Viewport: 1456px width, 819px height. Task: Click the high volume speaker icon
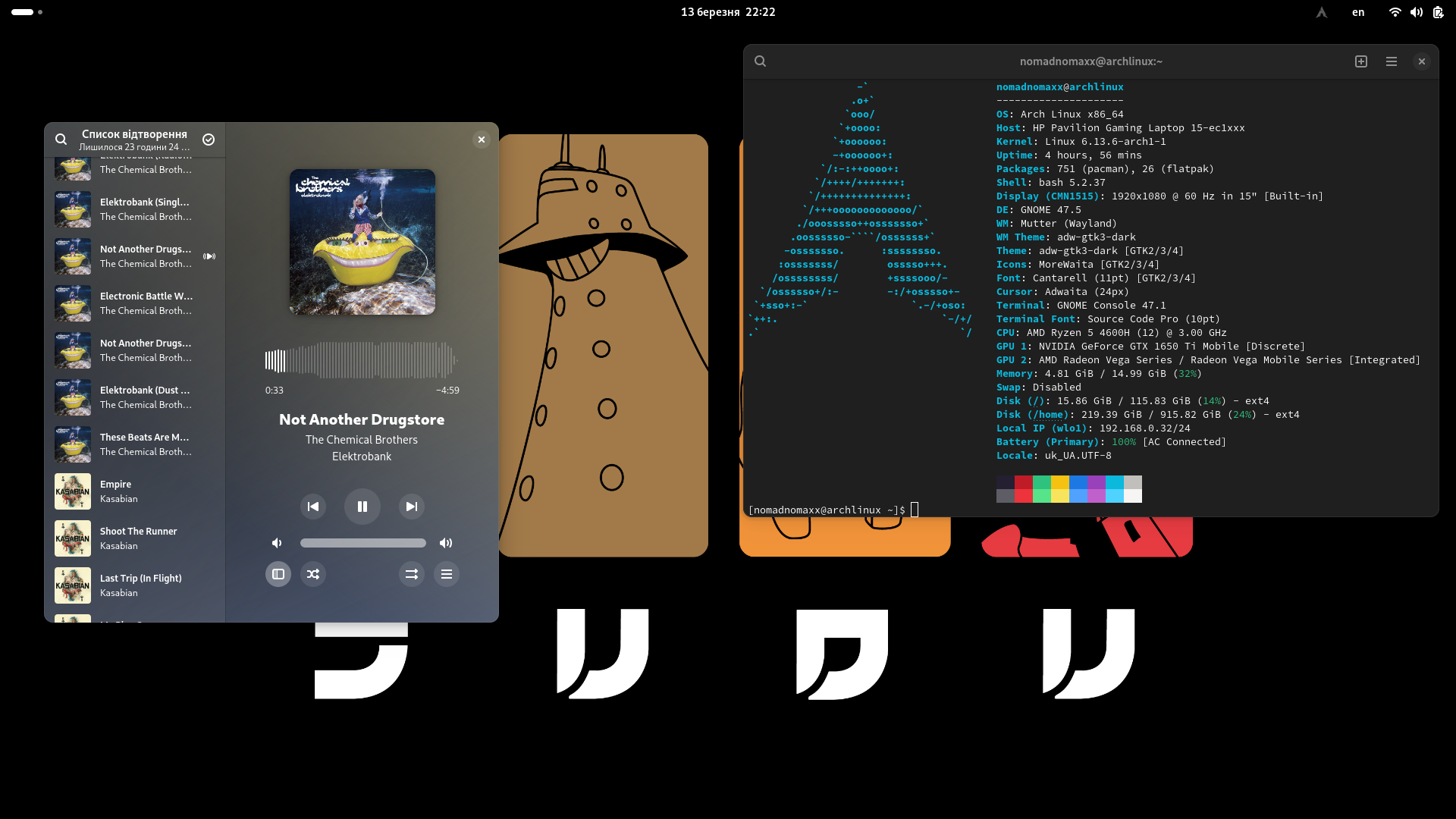446,543
